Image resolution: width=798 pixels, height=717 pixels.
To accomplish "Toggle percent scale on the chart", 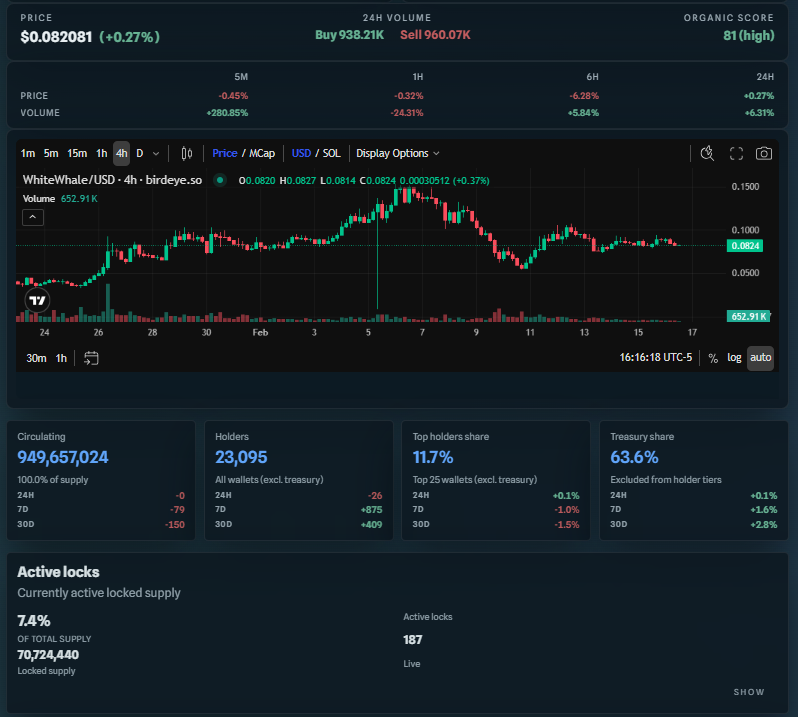I will pos(713,358).
